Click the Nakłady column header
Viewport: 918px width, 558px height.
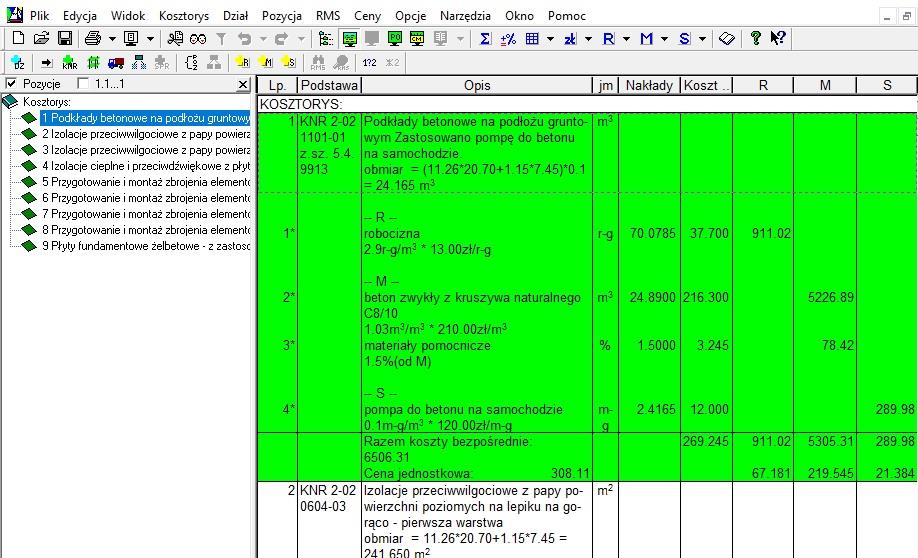click(x=649, y=86)
